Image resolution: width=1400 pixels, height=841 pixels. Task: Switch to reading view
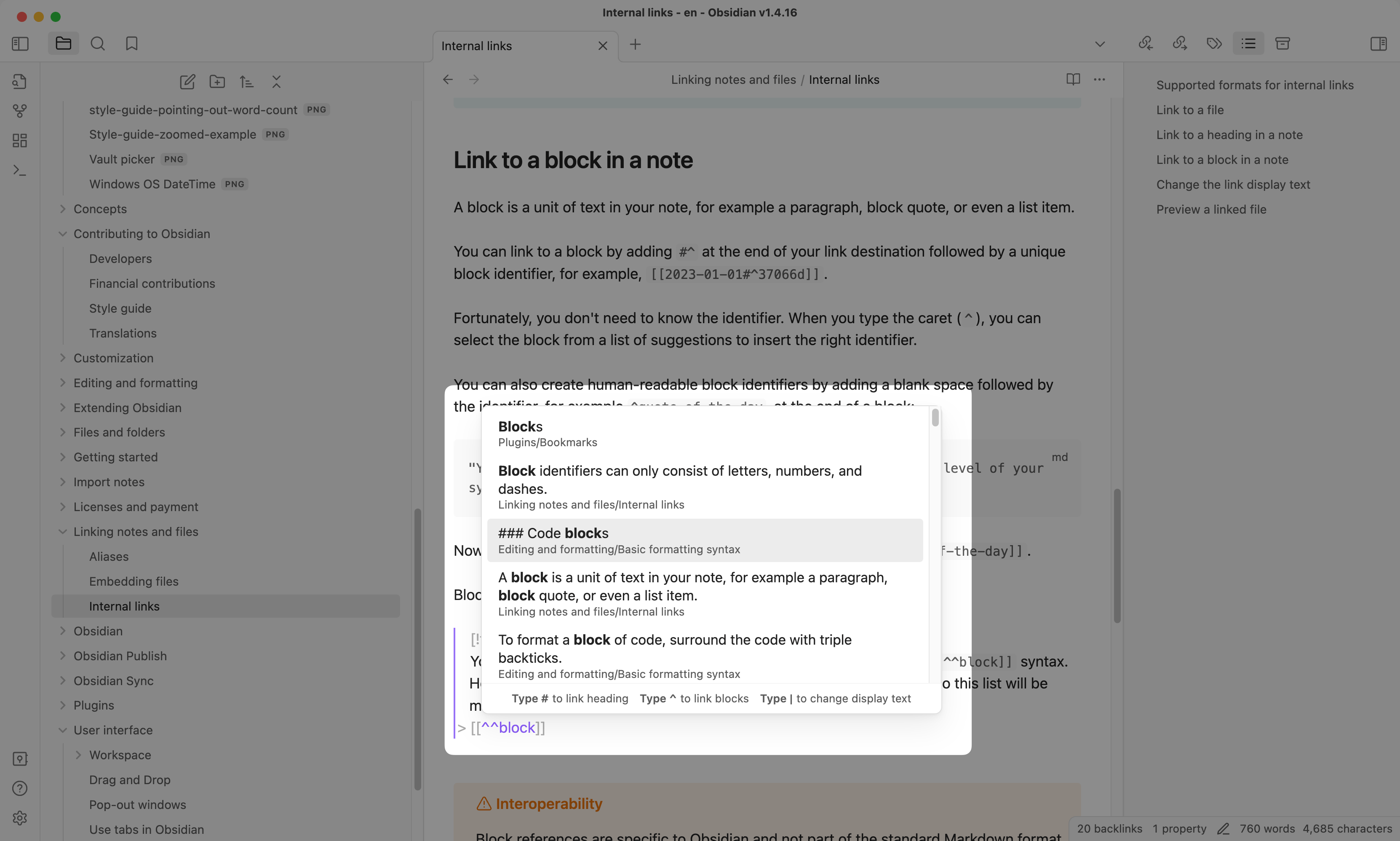tap(1073, 79)
